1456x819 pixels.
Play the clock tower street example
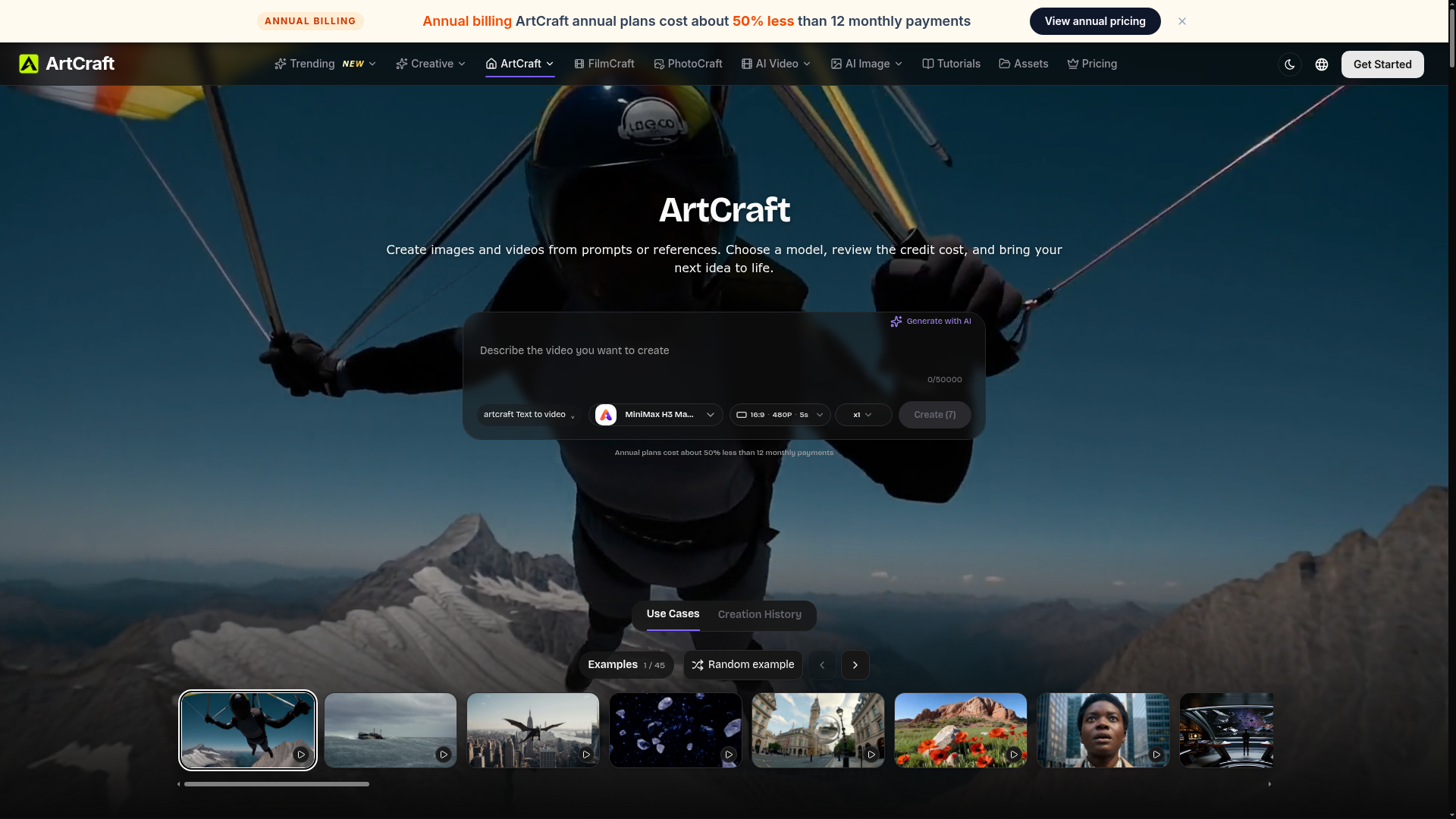(871, 755)
